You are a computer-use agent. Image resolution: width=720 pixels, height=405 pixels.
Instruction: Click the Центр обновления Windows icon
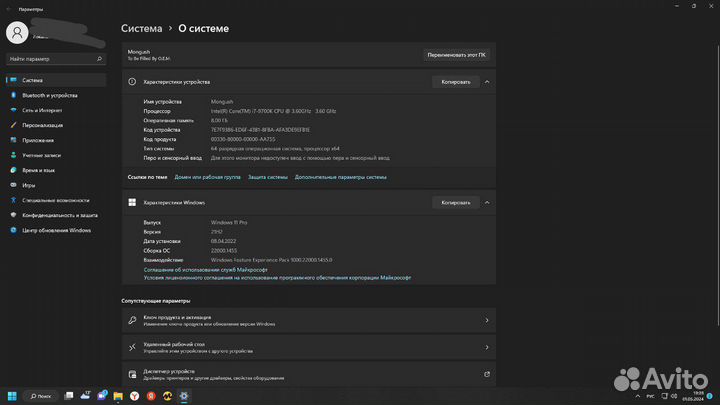[13, 230]
